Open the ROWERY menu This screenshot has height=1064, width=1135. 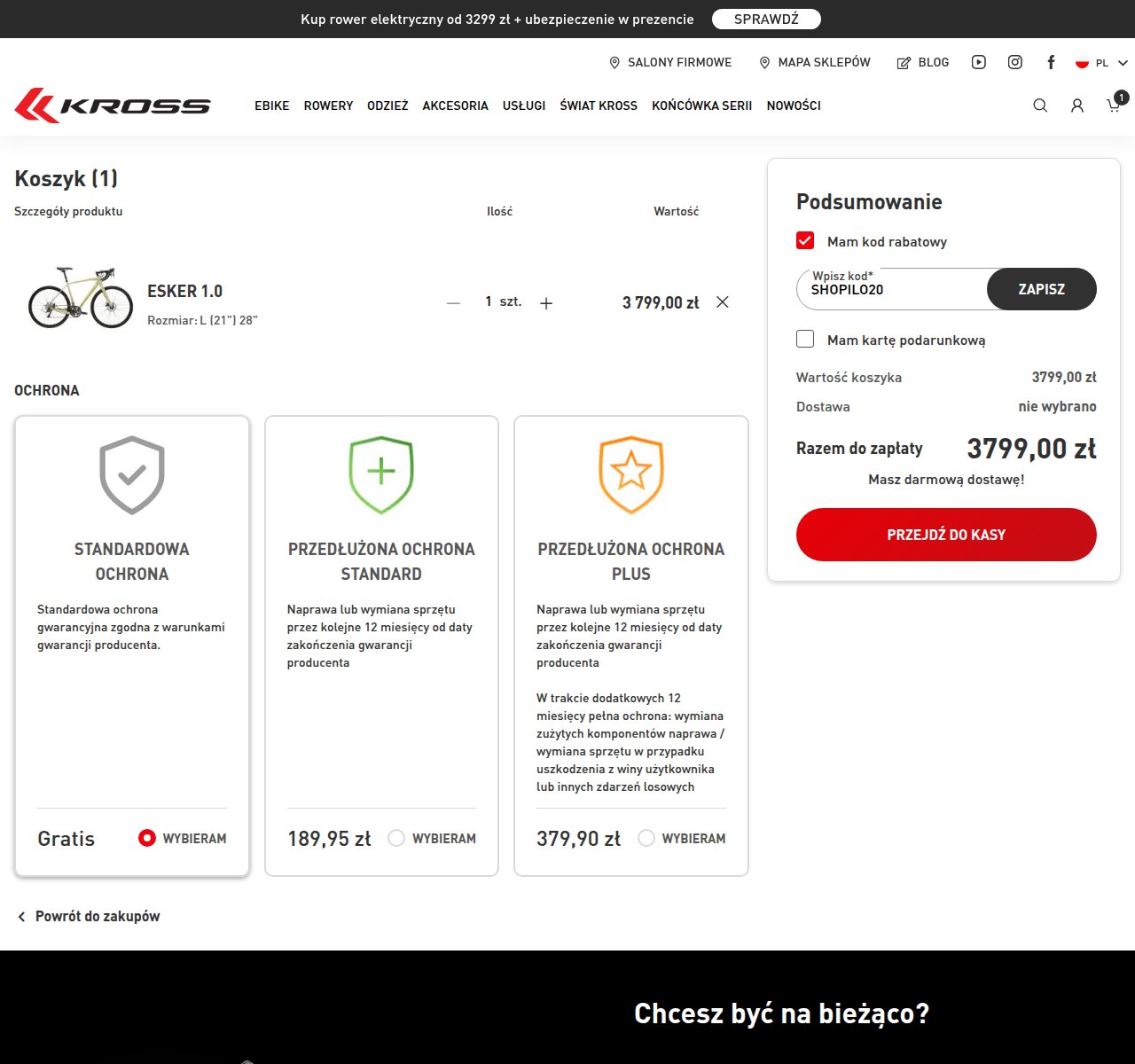328,106
